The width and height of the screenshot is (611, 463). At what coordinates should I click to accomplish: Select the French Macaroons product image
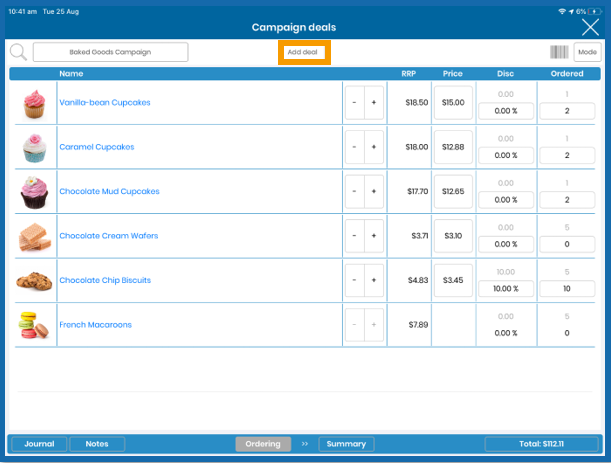(x=34, y=325)
